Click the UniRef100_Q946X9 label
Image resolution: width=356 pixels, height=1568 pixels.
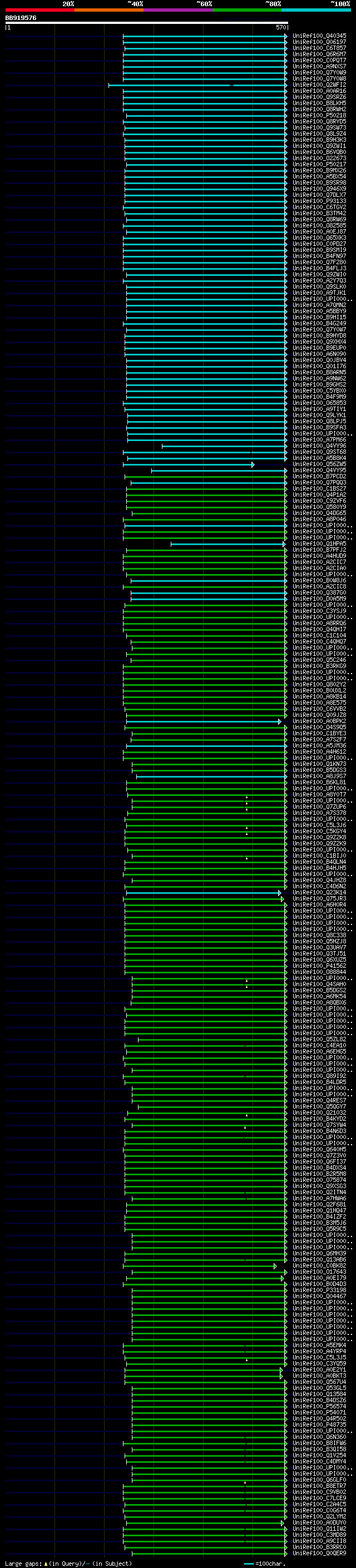[319, 189]
